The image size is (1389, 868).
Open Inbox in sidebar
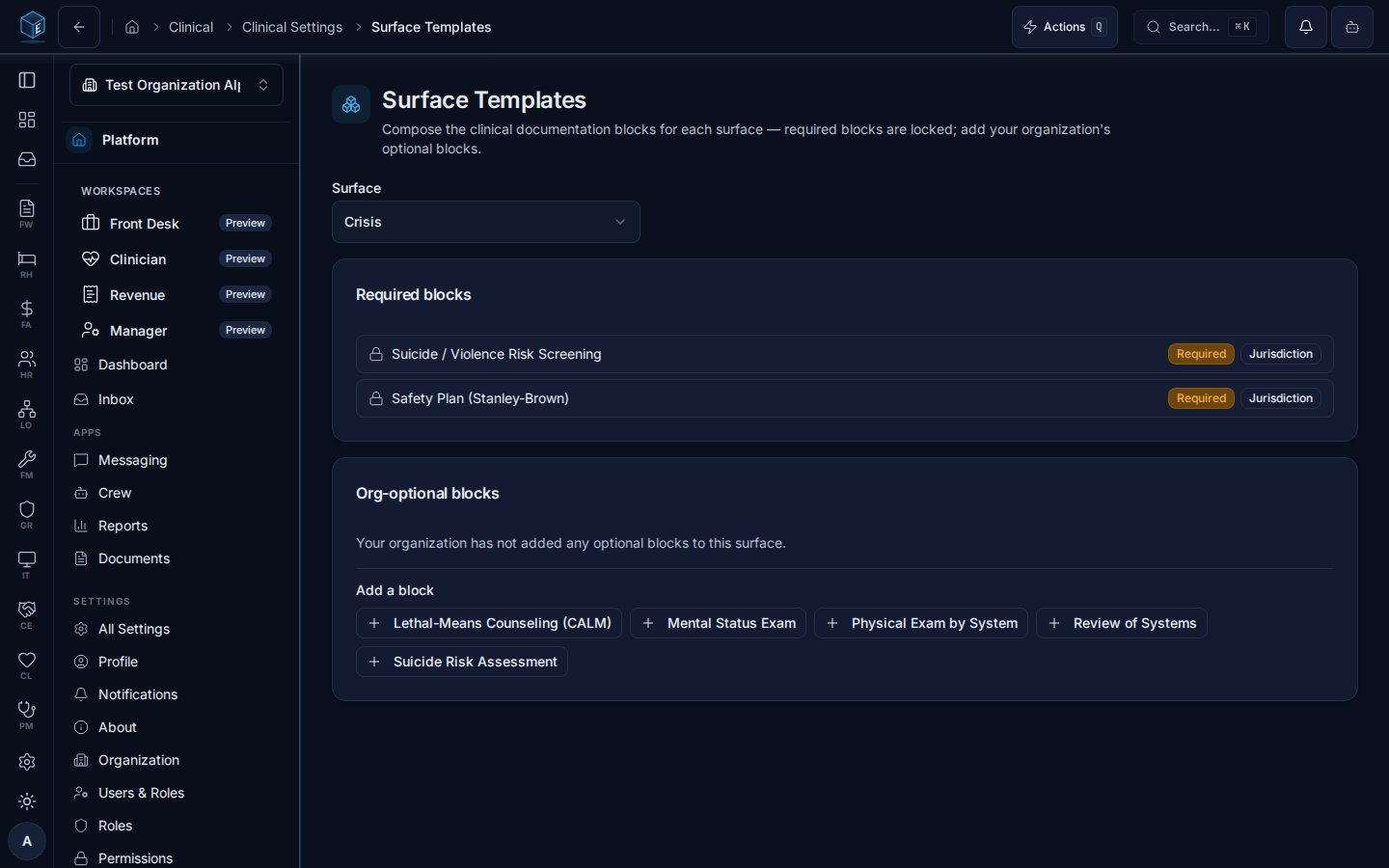[x=177, y=399]
